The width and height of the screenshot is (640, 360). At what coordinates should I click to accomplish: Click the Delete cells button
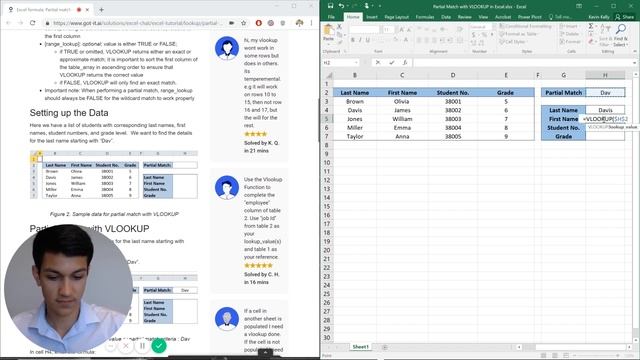[569, 34]
